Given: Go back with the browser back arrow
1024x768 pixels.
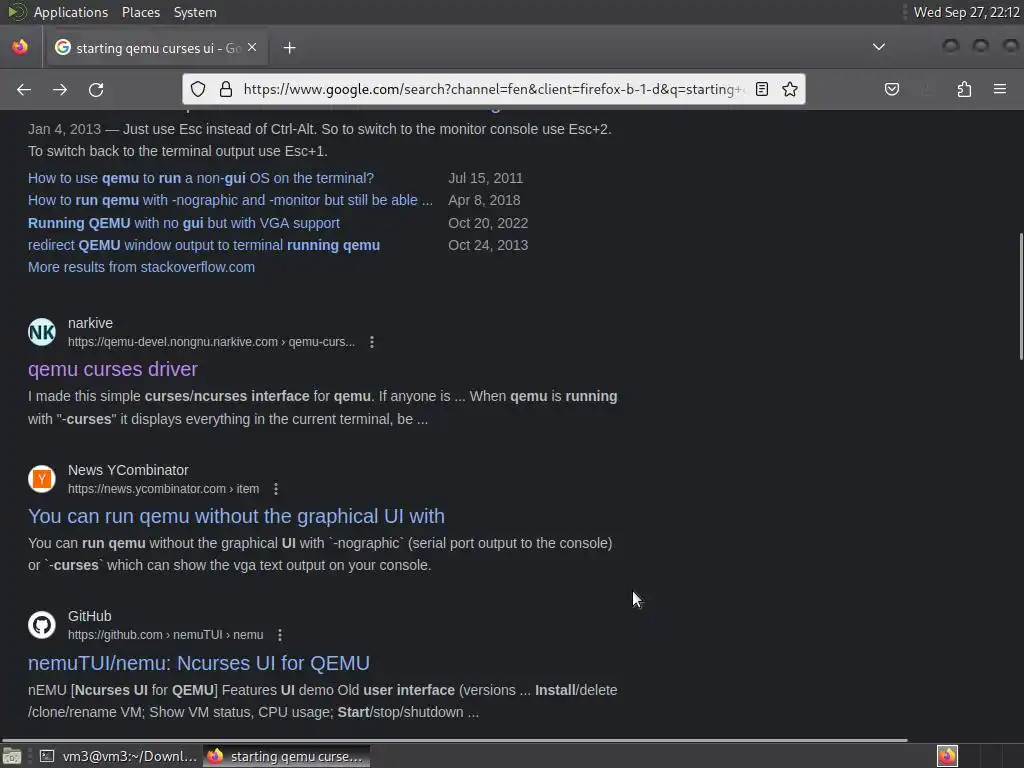Looking at the screenshot, I should pos(24,89).
